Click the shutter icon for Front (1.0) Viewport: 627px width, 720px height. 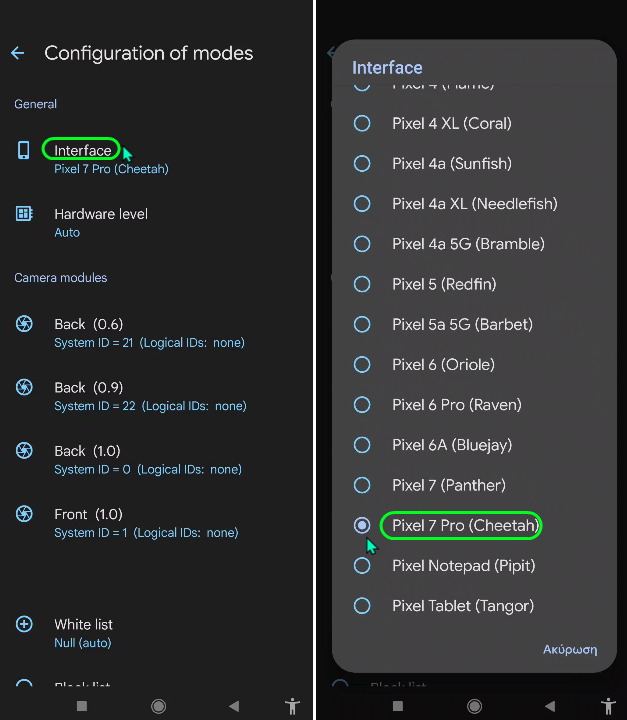(24, 514)
